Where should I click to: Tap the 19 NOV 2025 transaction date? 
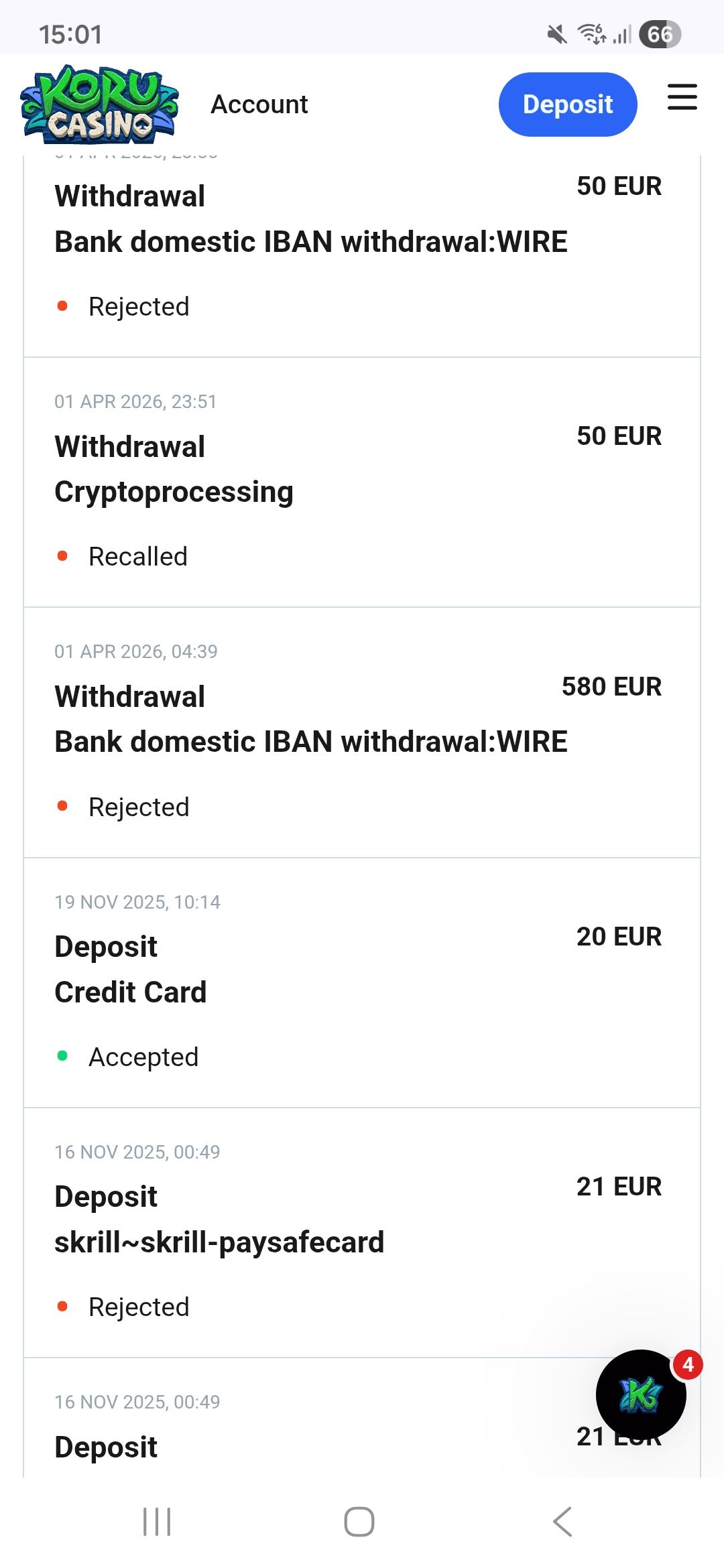click(x=137, y=902)
